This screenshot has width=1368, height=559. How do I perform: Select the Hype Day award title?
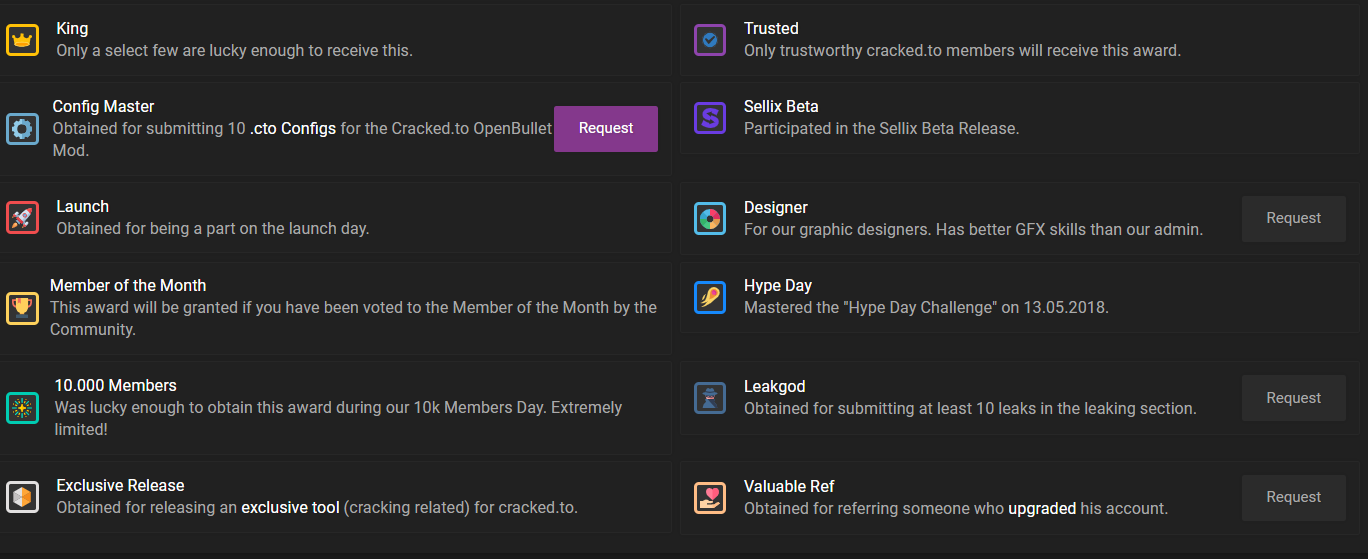pyautogui.click(x=778, y=286)
